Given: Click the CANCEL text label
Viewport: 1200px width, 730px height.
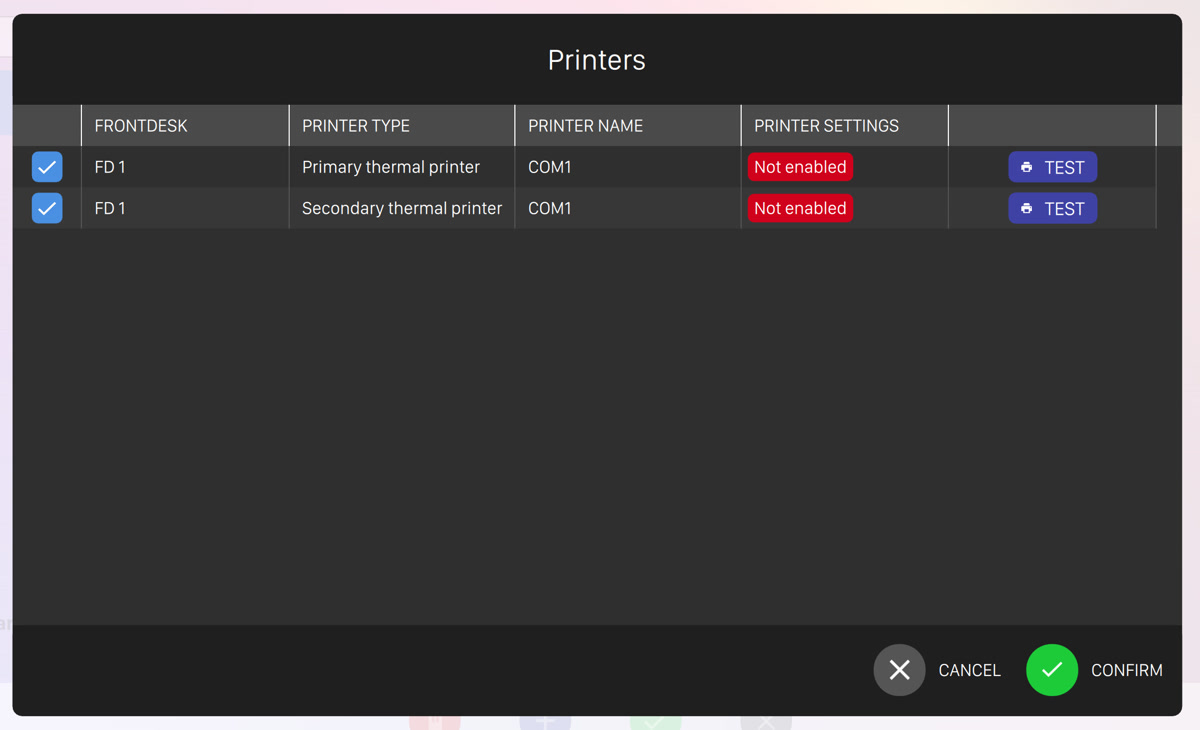Looking at the screenshot, I should tap(969, 670).
